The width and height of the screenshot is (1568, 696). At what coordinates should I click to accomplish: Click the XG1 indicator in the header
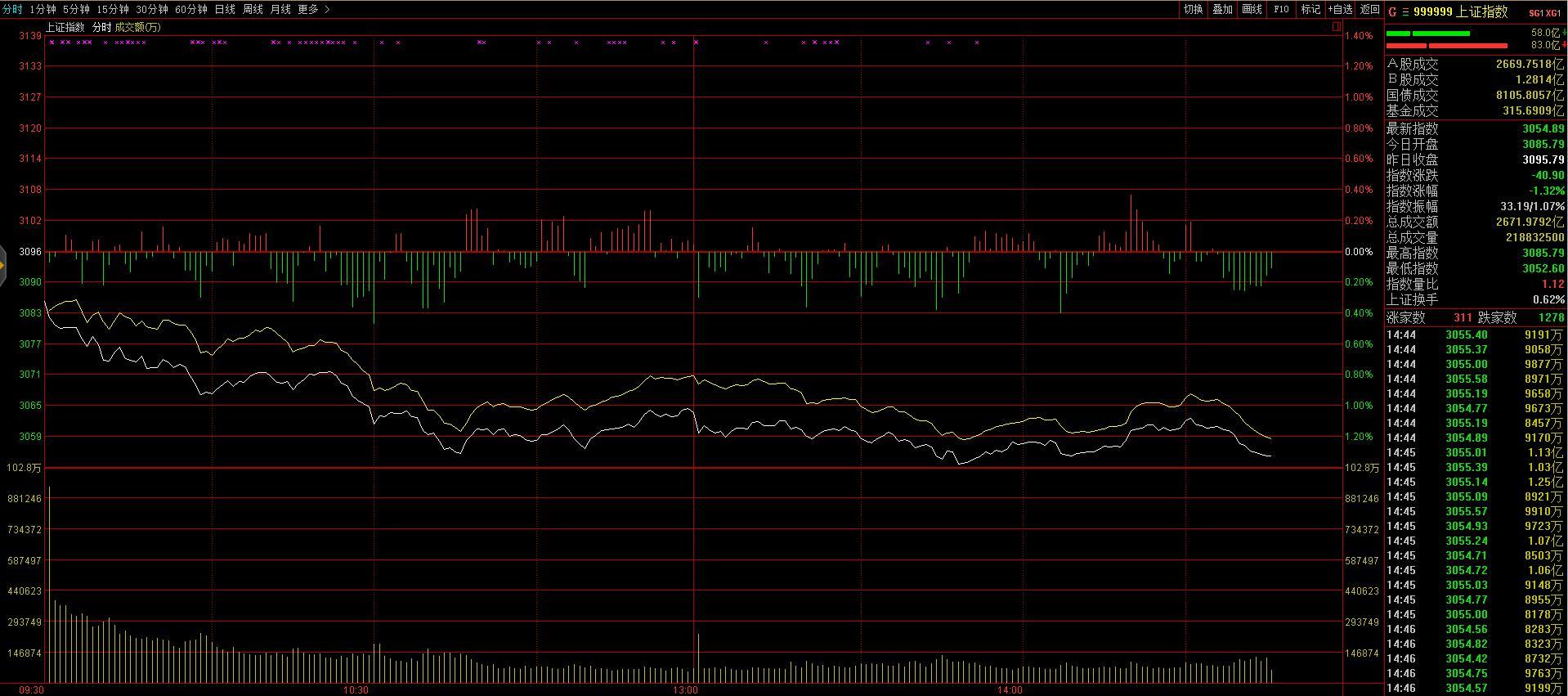[1553, 12]
